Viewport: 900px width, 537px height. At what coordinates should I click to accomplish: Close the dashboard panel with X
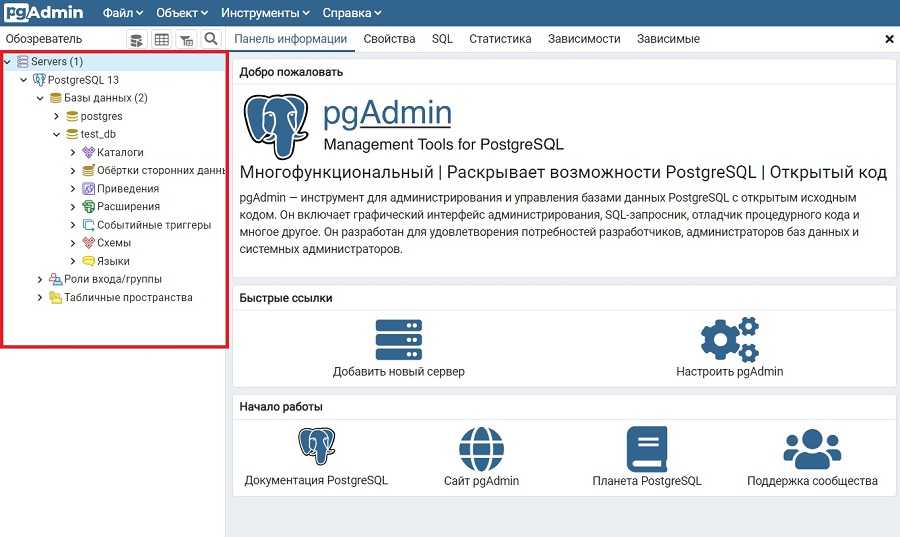pyautogui.click(x=889, y=39)
